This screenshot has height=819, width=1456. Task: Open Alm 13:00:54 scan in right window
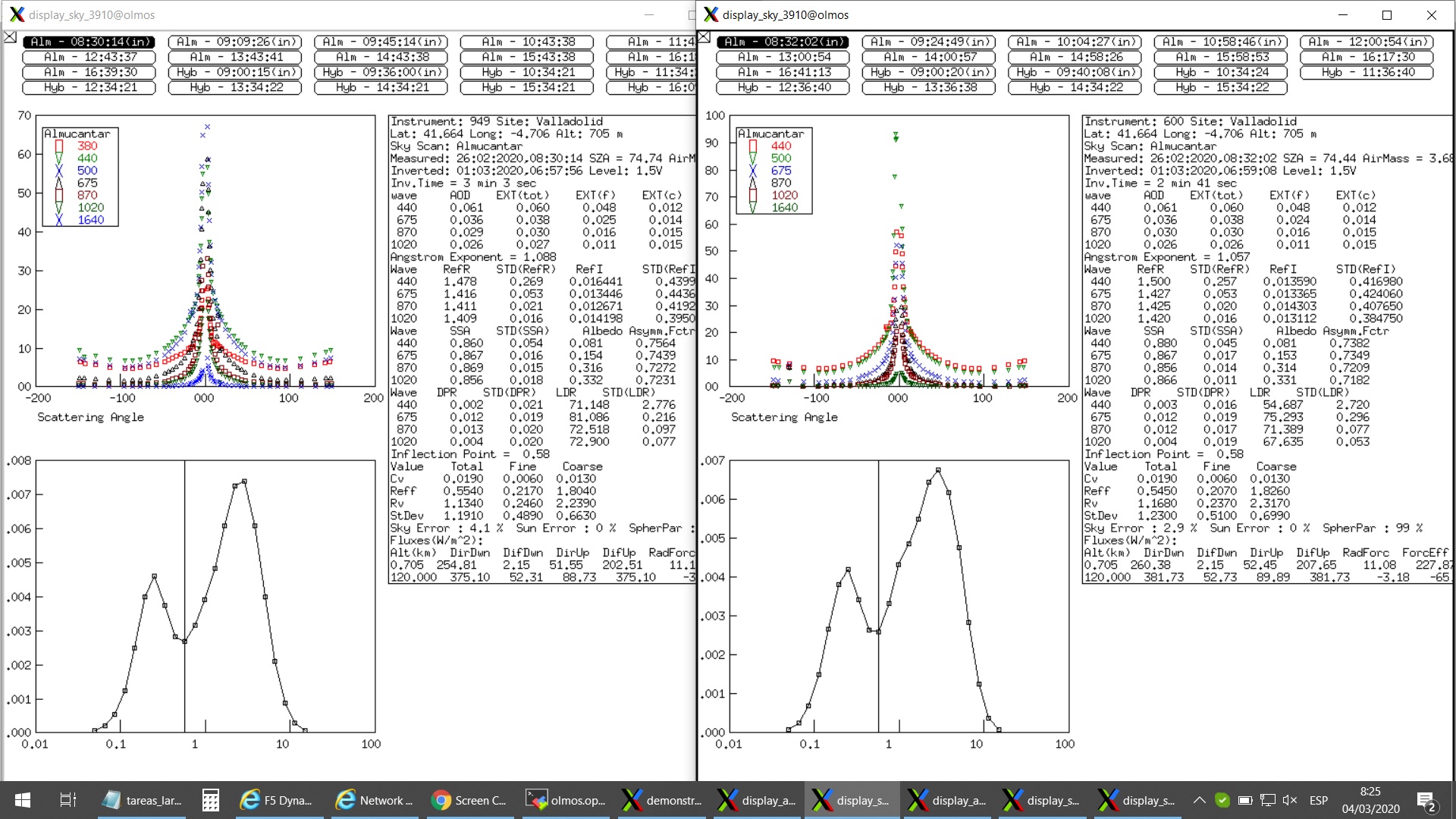coord(783,57)
